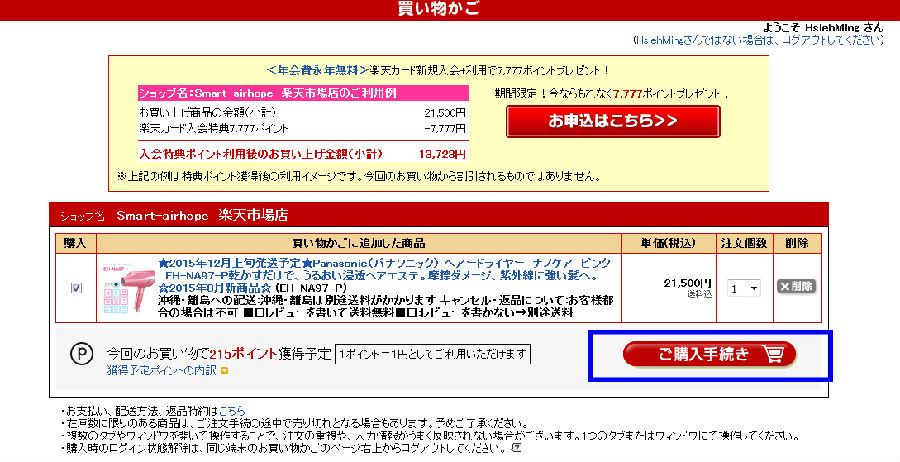900x462 pixels.
Task: Click the ご購入手続き purchase button
Action: pos(709,355)
